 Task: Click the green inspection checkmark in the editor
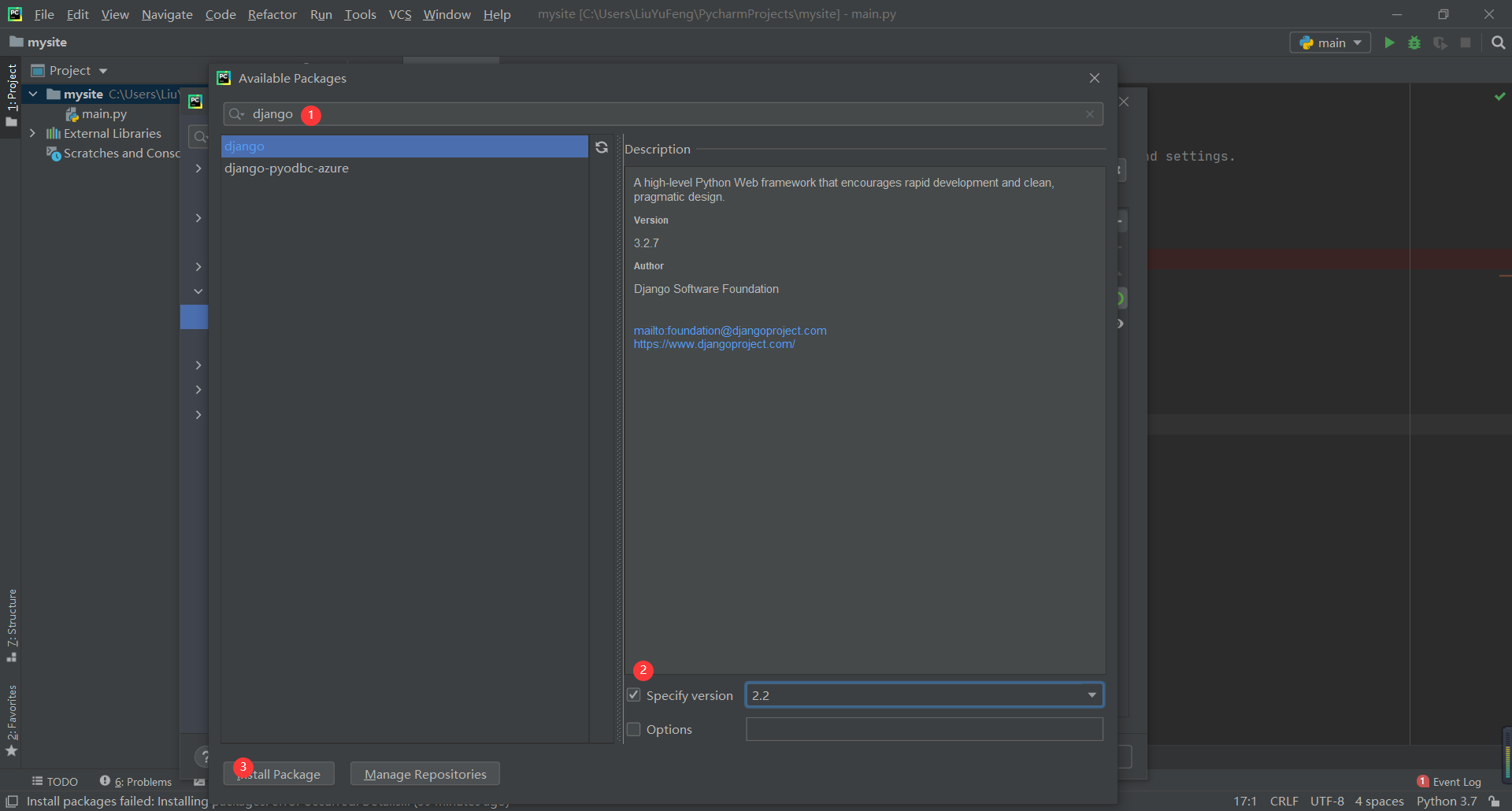point(1500,96)
